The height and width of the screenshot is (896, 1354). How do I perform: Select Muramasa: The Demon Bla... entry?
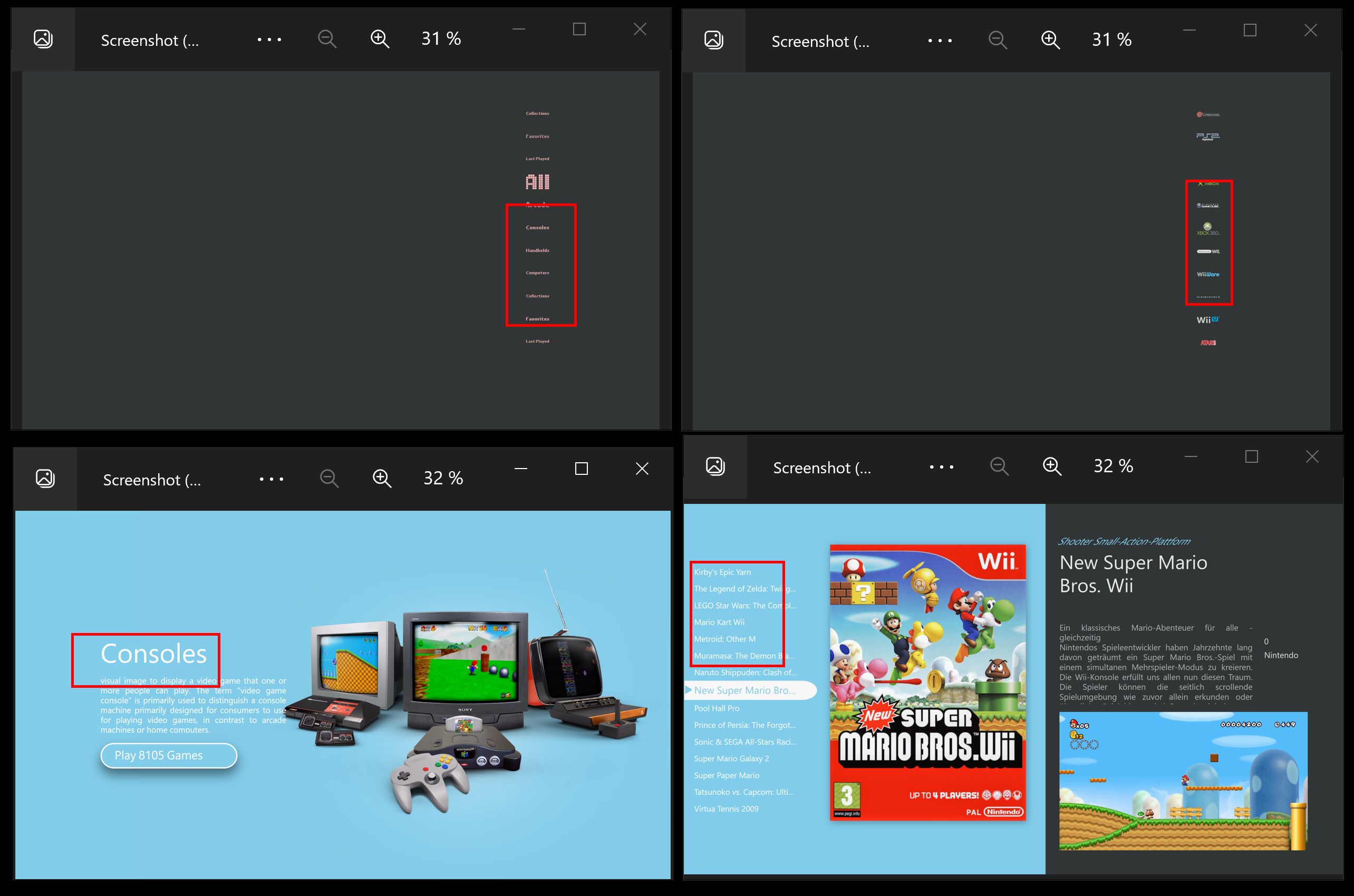click(744, 656)
